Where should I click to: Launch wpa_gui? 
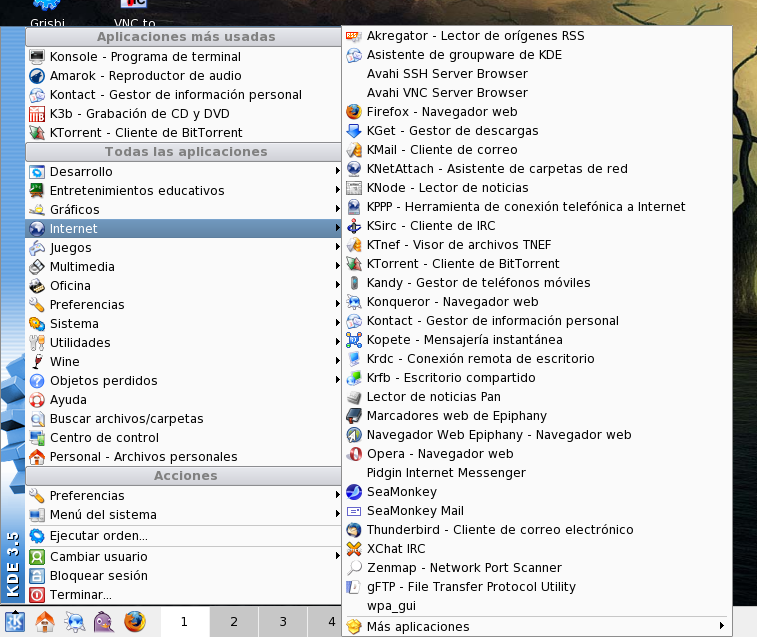(x=537, y=606)
